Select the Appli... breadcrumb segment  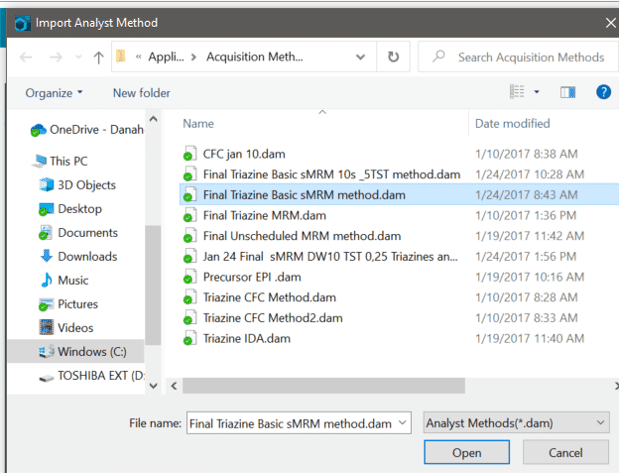click(166, 57)
